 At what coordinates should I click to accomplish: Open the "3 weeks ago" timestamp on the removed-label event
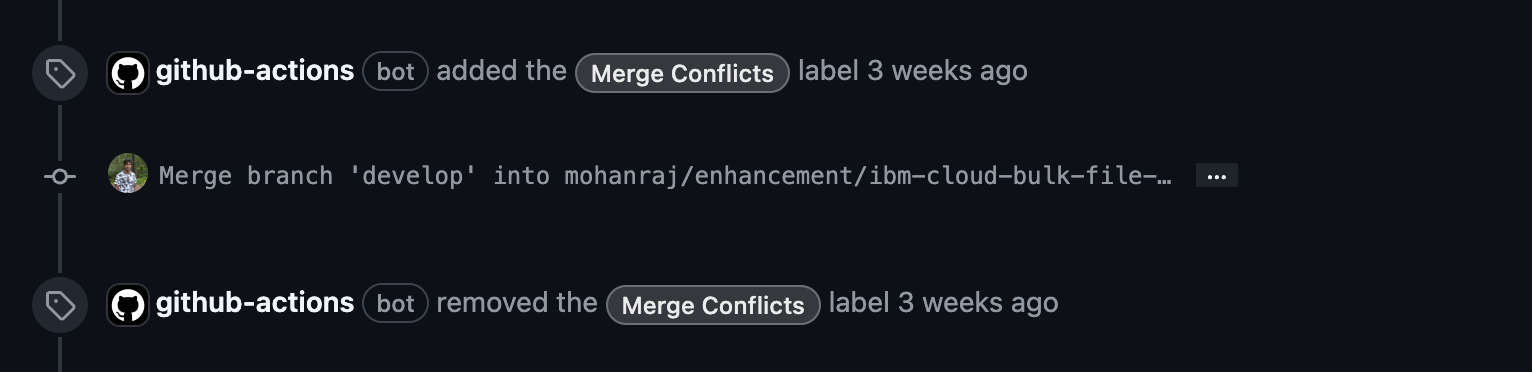[978, 302]
